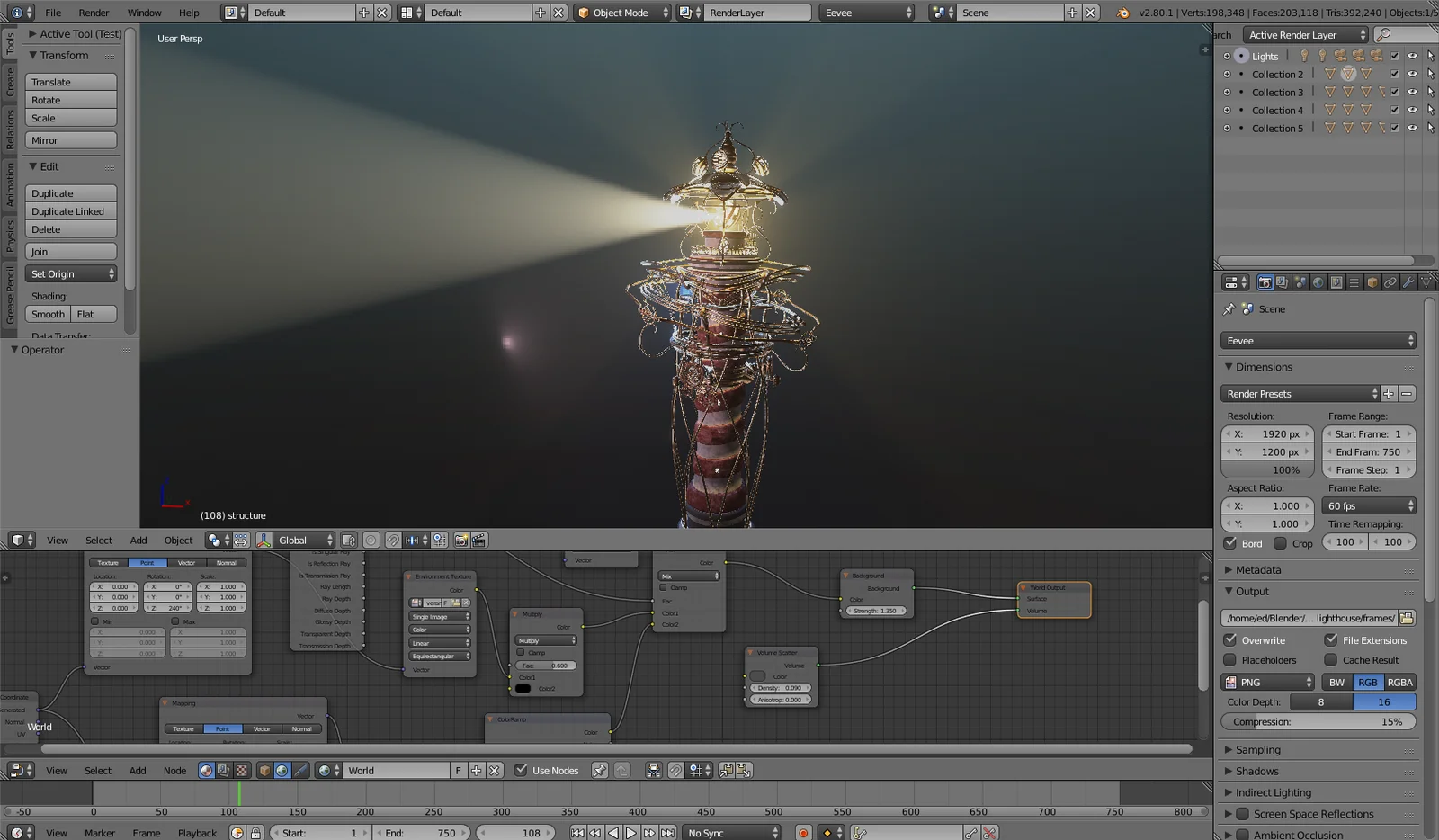
Task: Uncheck the Collection 5 checkbox
Action: [x=1396, y=128]
